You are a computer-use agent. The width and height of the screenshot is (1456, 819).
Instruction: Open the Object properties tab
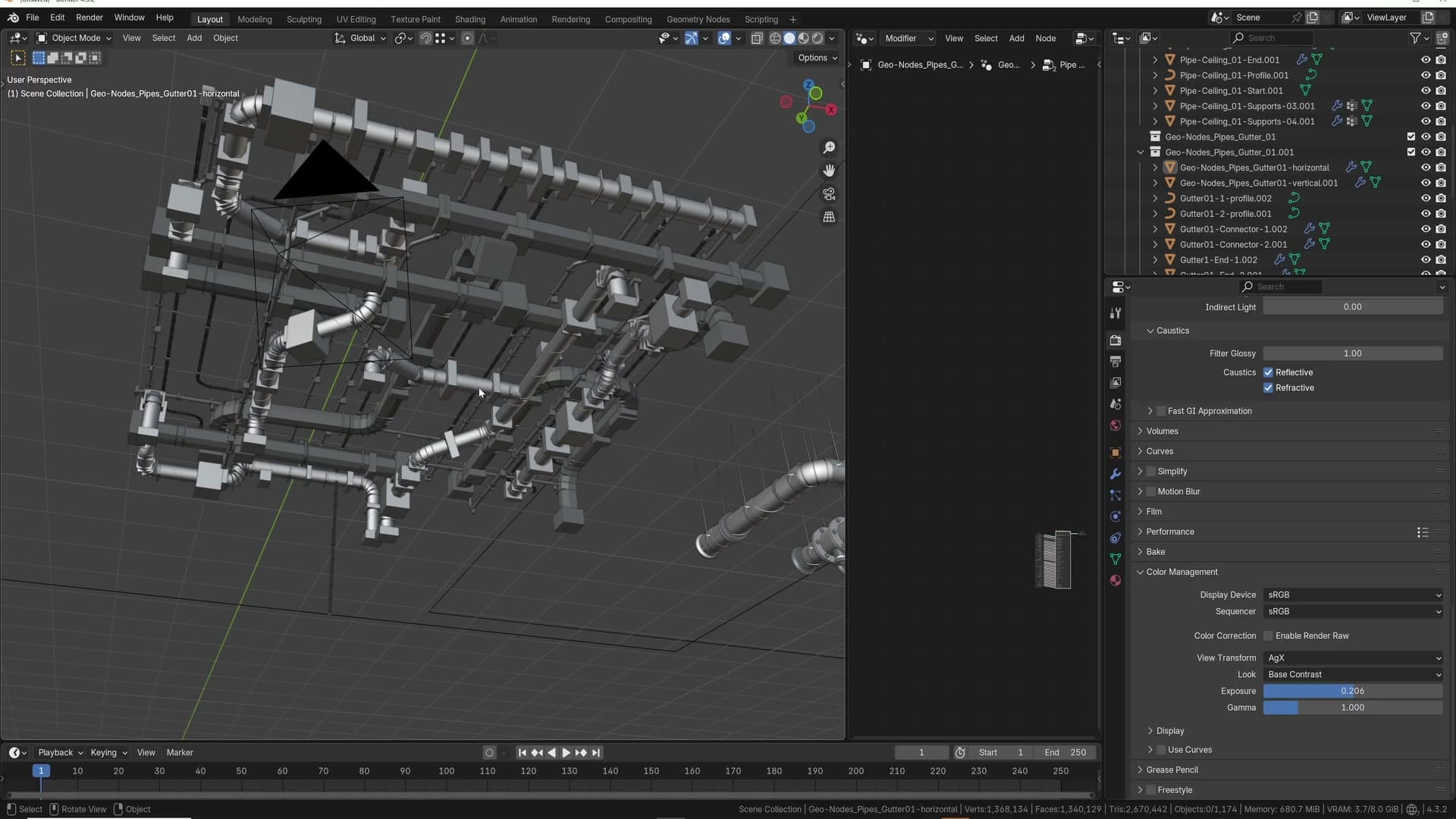(x=1116, y=453)
